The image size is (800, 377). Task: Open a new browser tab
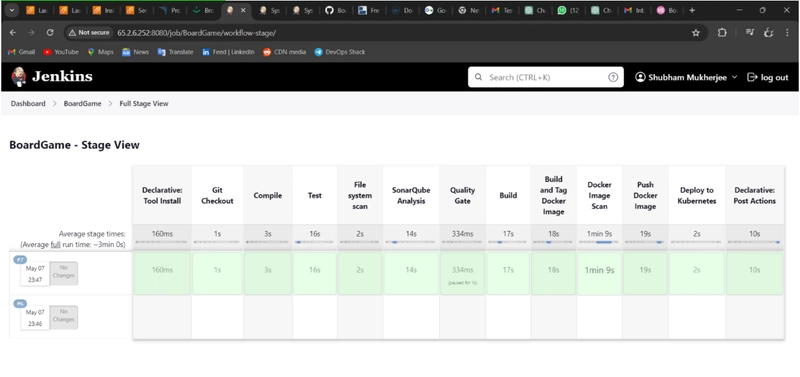(x=692, y=10)
